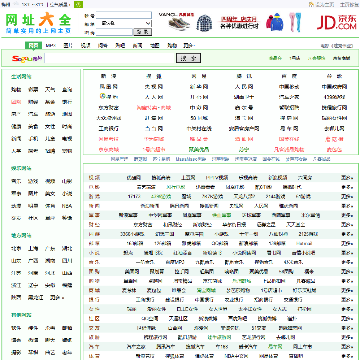Expand 更多 at the end of the 军事 row

tap(347, 215)
